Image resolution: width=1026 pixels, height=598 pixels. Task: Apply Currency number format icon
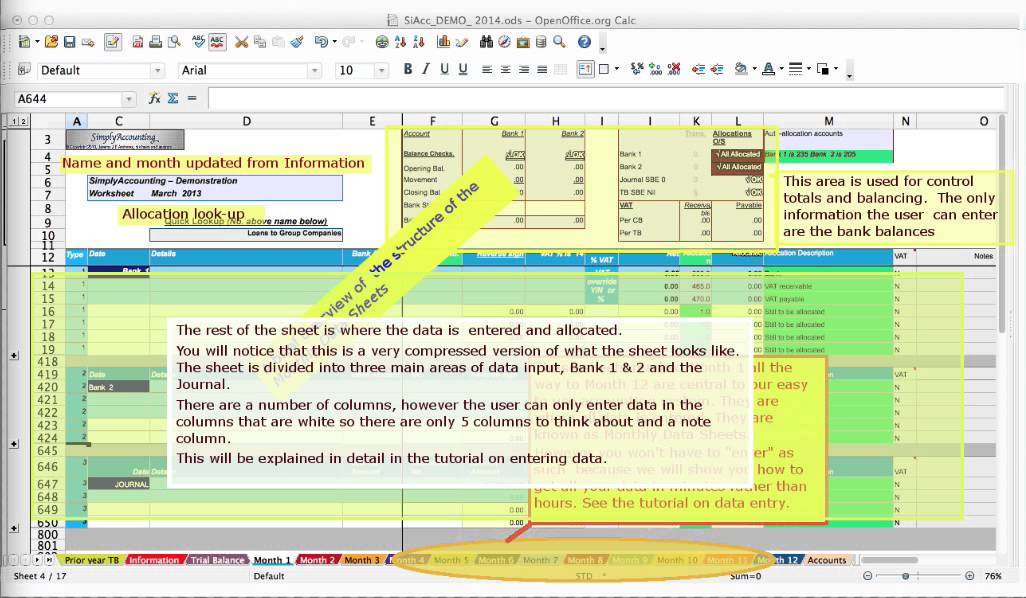(x=637, y=69)
